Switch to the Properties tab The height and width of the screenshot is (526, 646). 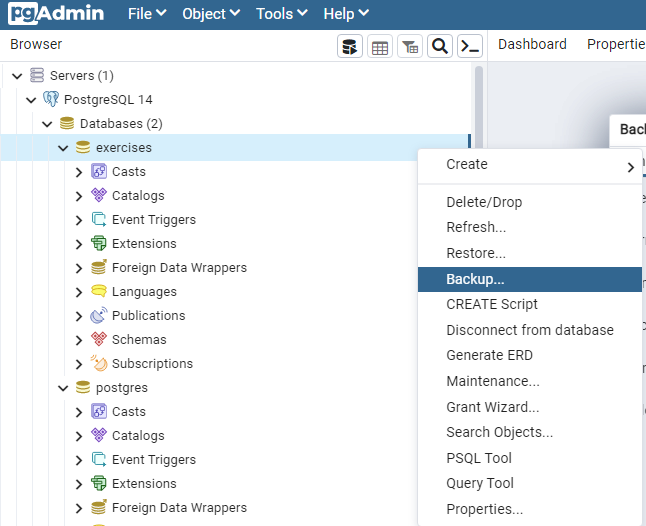[x=616, y=44]
